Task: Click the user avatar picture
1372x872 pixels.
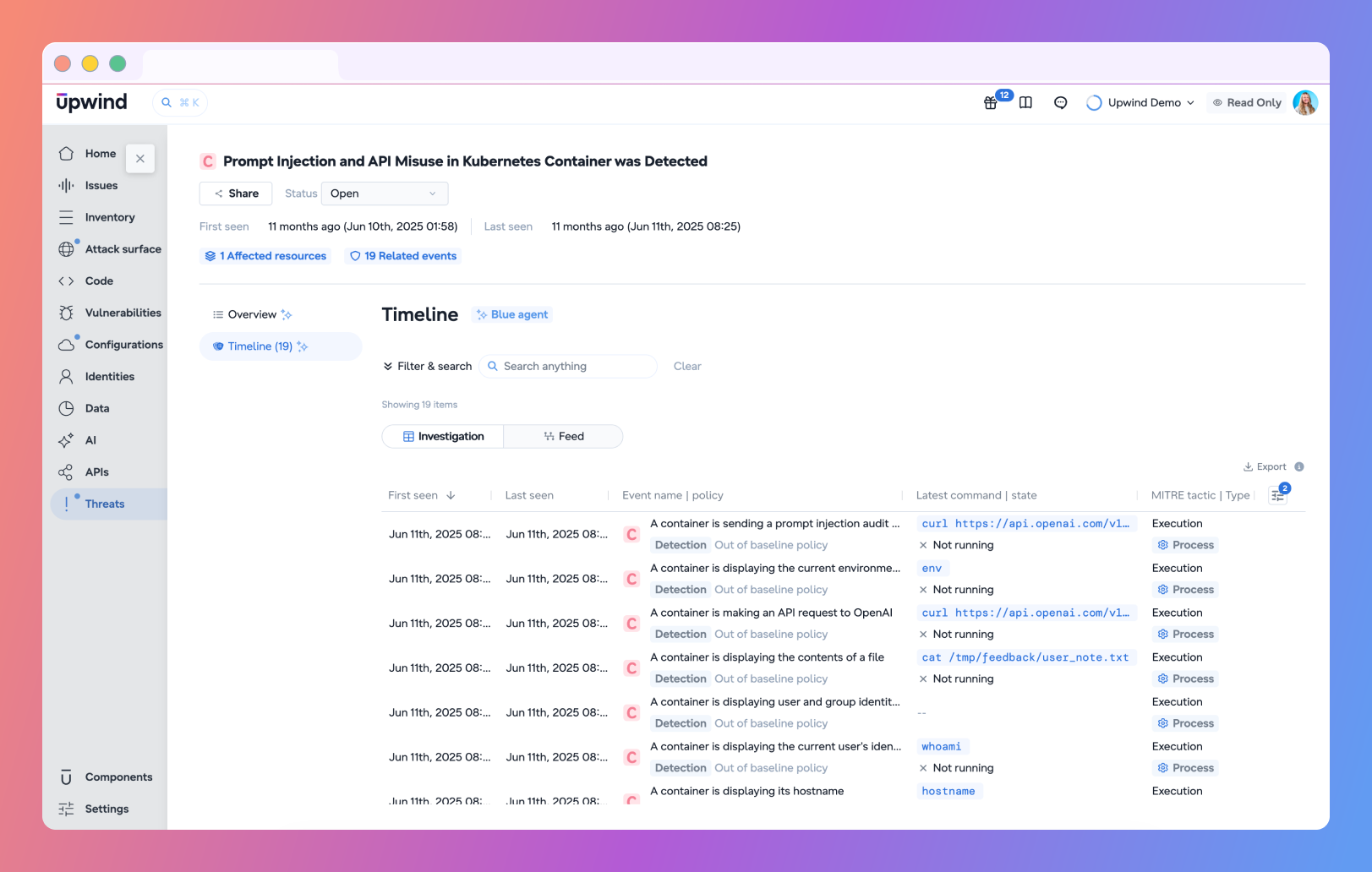Action: coord(1305,103)
